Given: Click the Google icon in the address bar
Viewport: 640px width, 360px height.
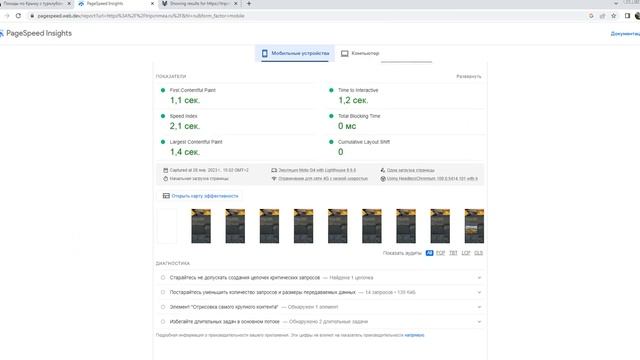Looking at the screenshot, I should coord(591,16).
